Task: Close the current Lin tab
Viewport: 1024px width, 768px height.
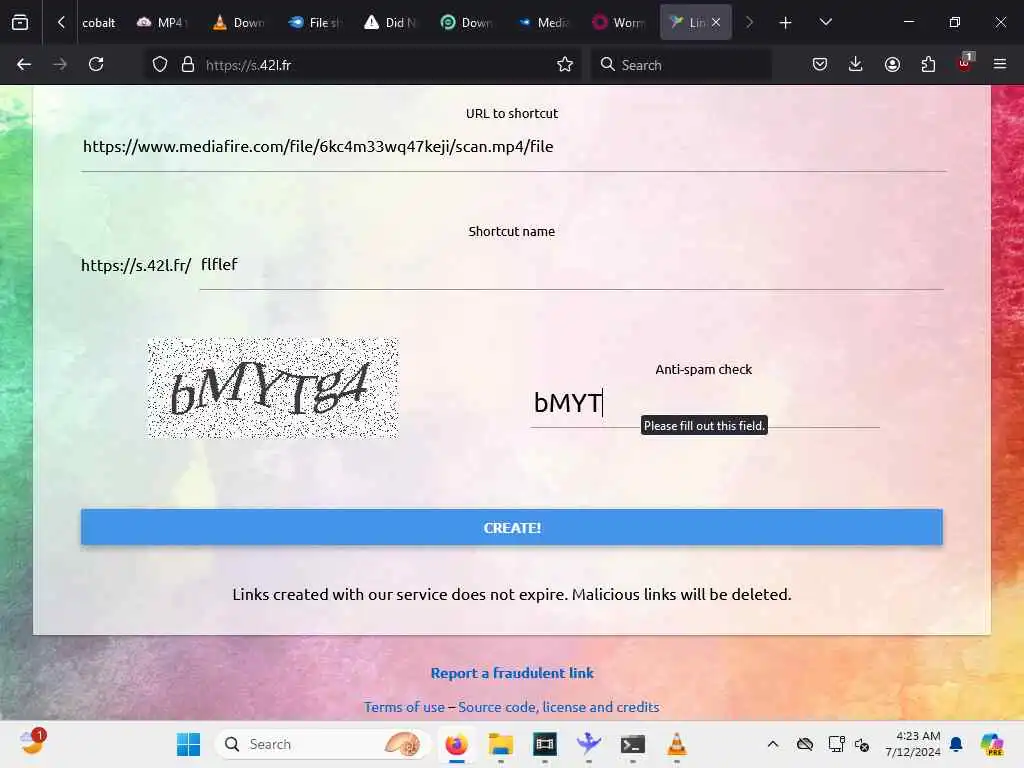Action: pyautogui.click(x=716, y=22)
